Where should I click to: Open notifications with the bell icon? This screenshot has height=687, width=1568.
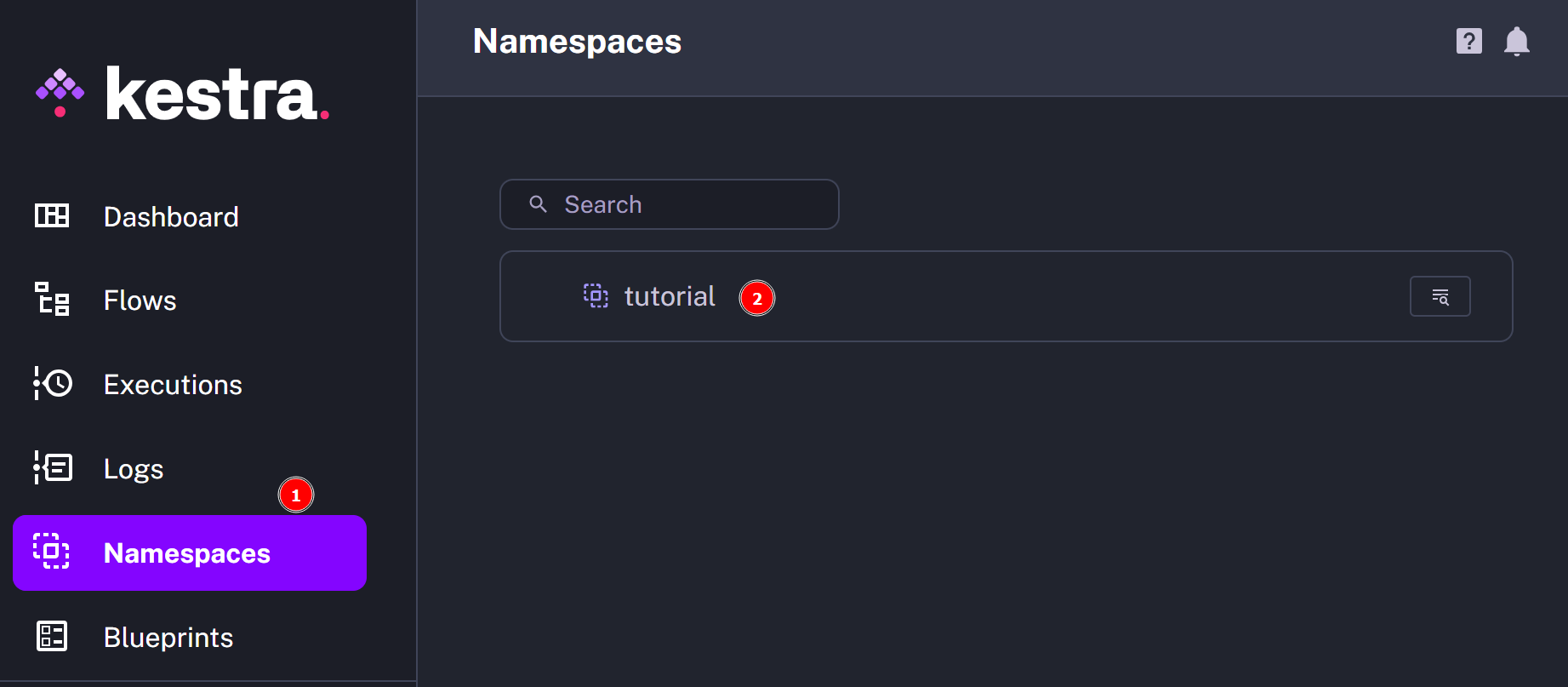coord(1517,41)
